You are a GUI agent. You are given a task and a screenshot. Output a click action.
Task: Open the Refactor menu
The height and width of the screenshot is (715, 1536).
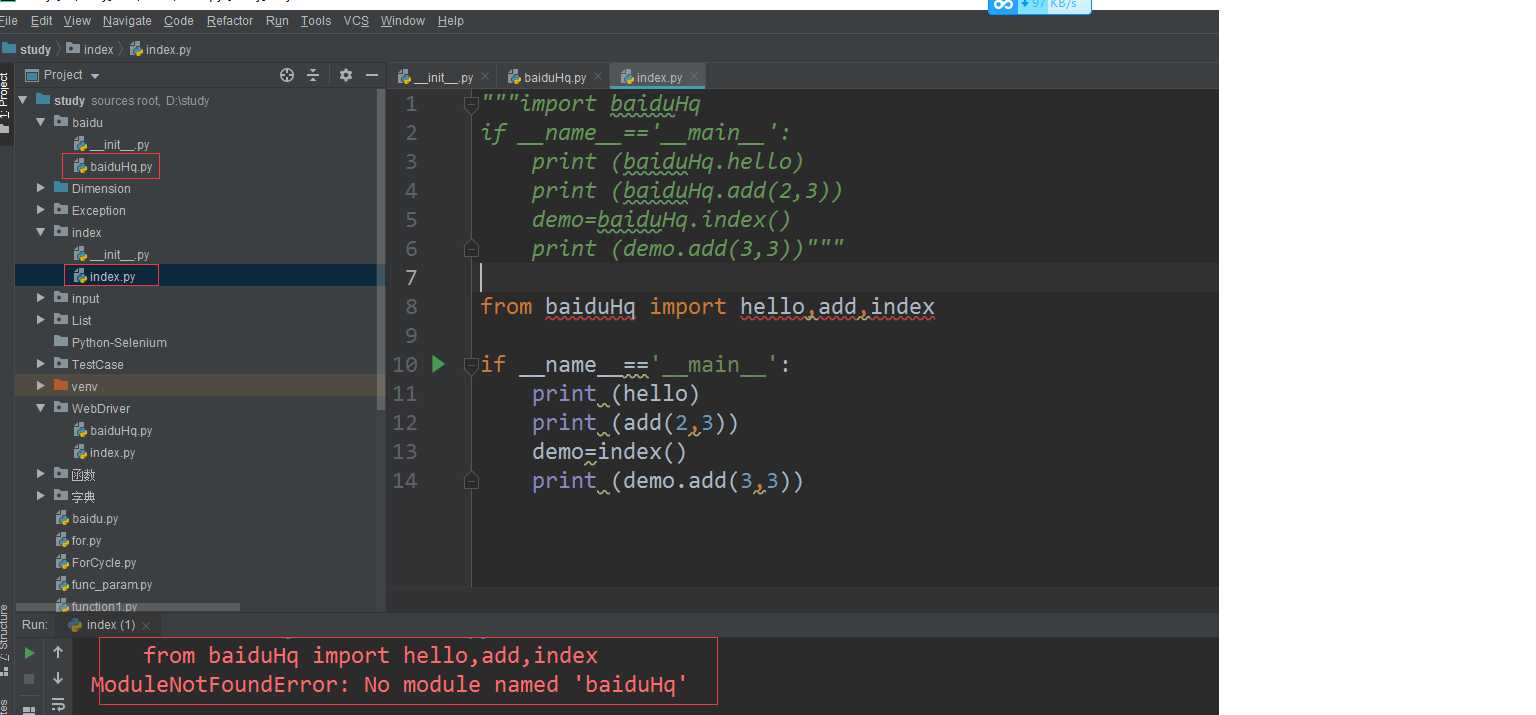point(231,20)
